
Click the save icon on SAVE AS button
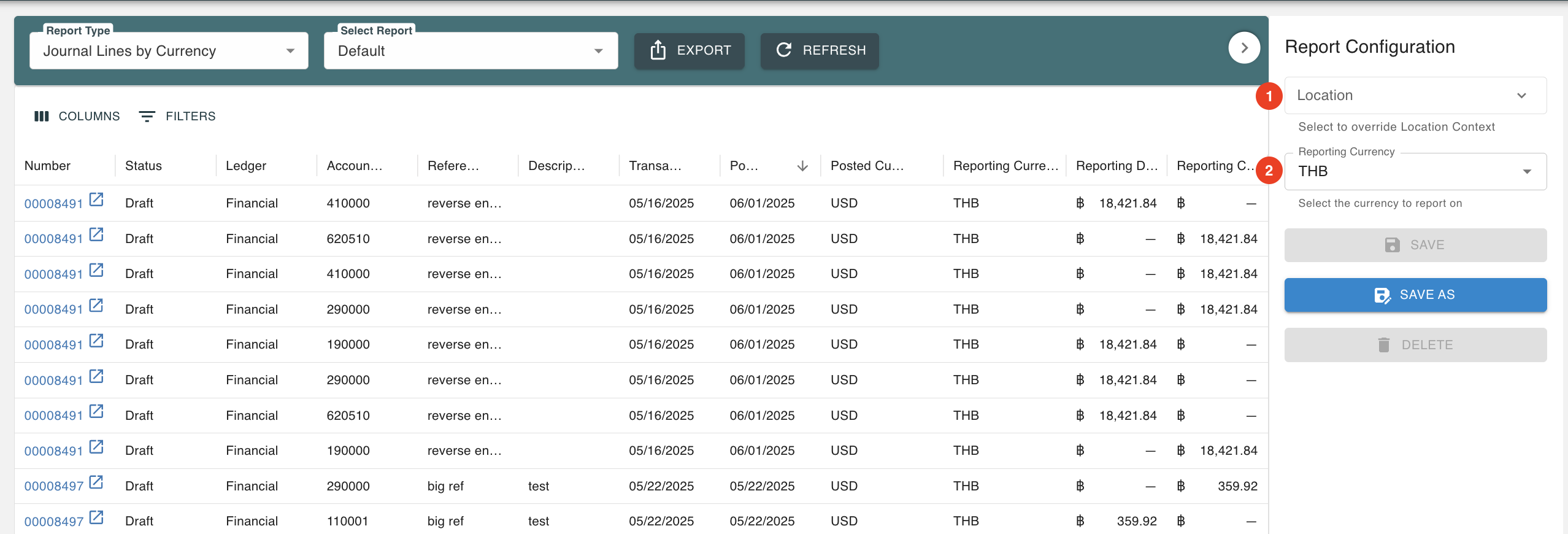pyautogui.click(x=1382, y=295)
